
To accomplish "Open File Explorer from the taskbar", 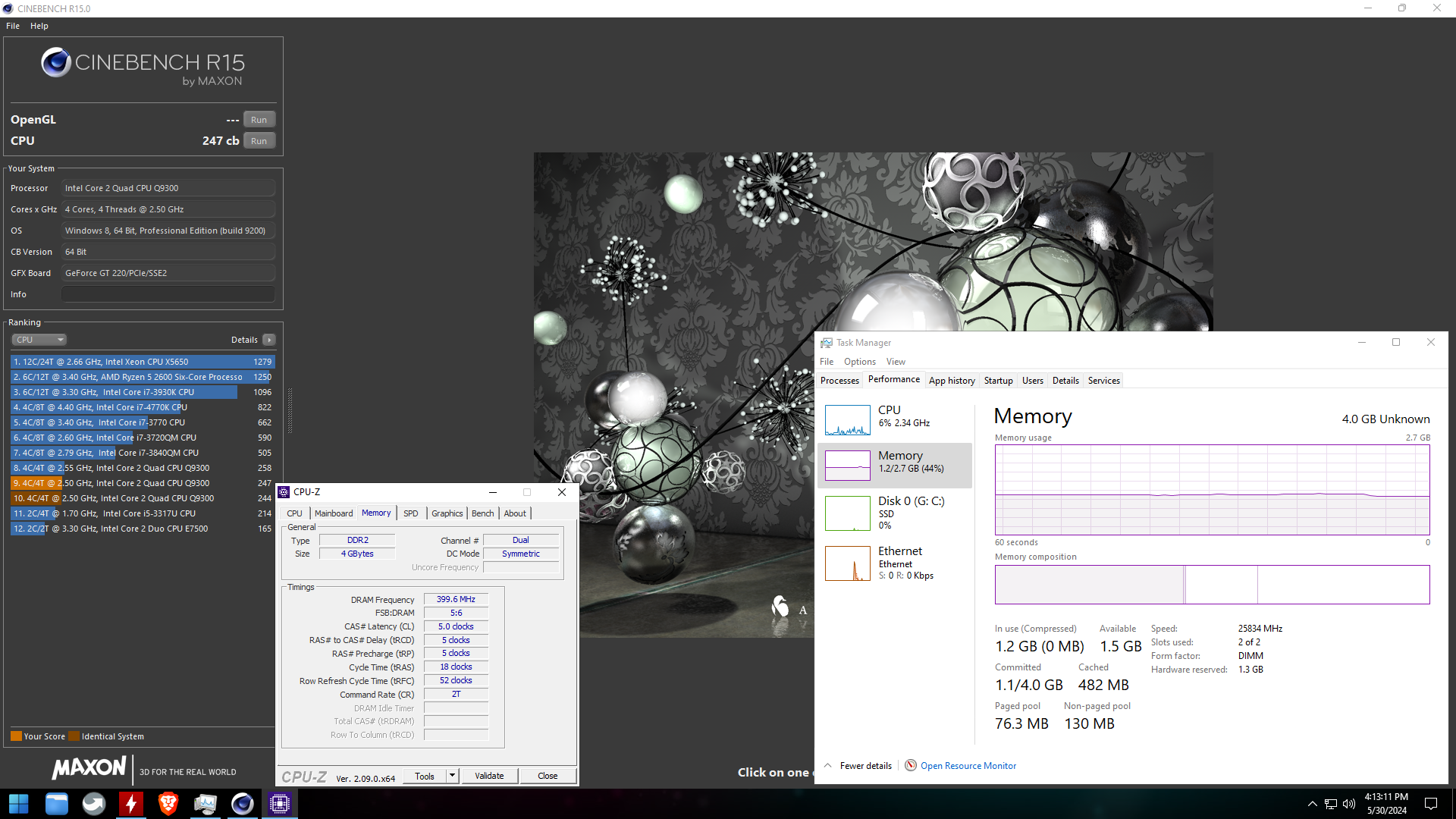I will coord(56,804).
